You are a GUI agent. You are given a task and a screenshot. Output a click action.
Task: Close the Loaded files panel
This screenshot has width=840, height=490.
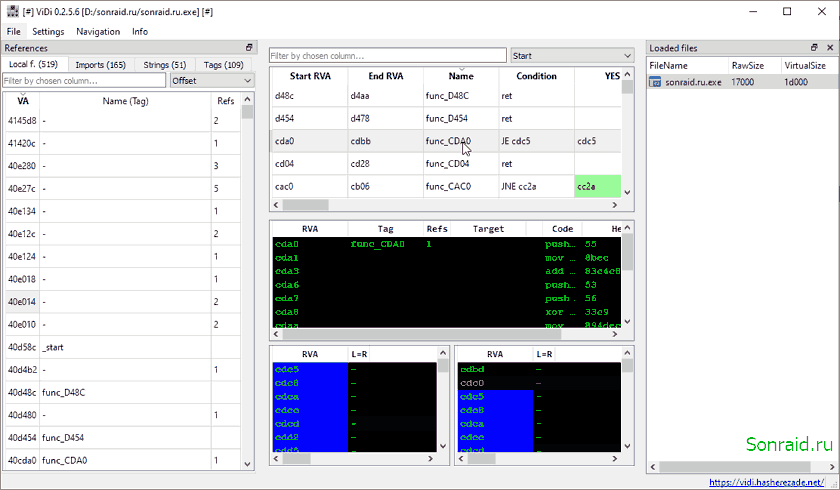[x=830, y=48]
